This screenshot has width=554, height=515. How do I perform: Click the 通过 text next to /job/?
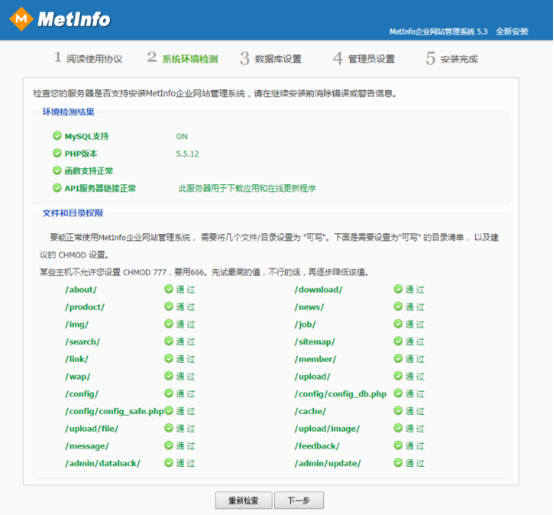pos(415,324)
